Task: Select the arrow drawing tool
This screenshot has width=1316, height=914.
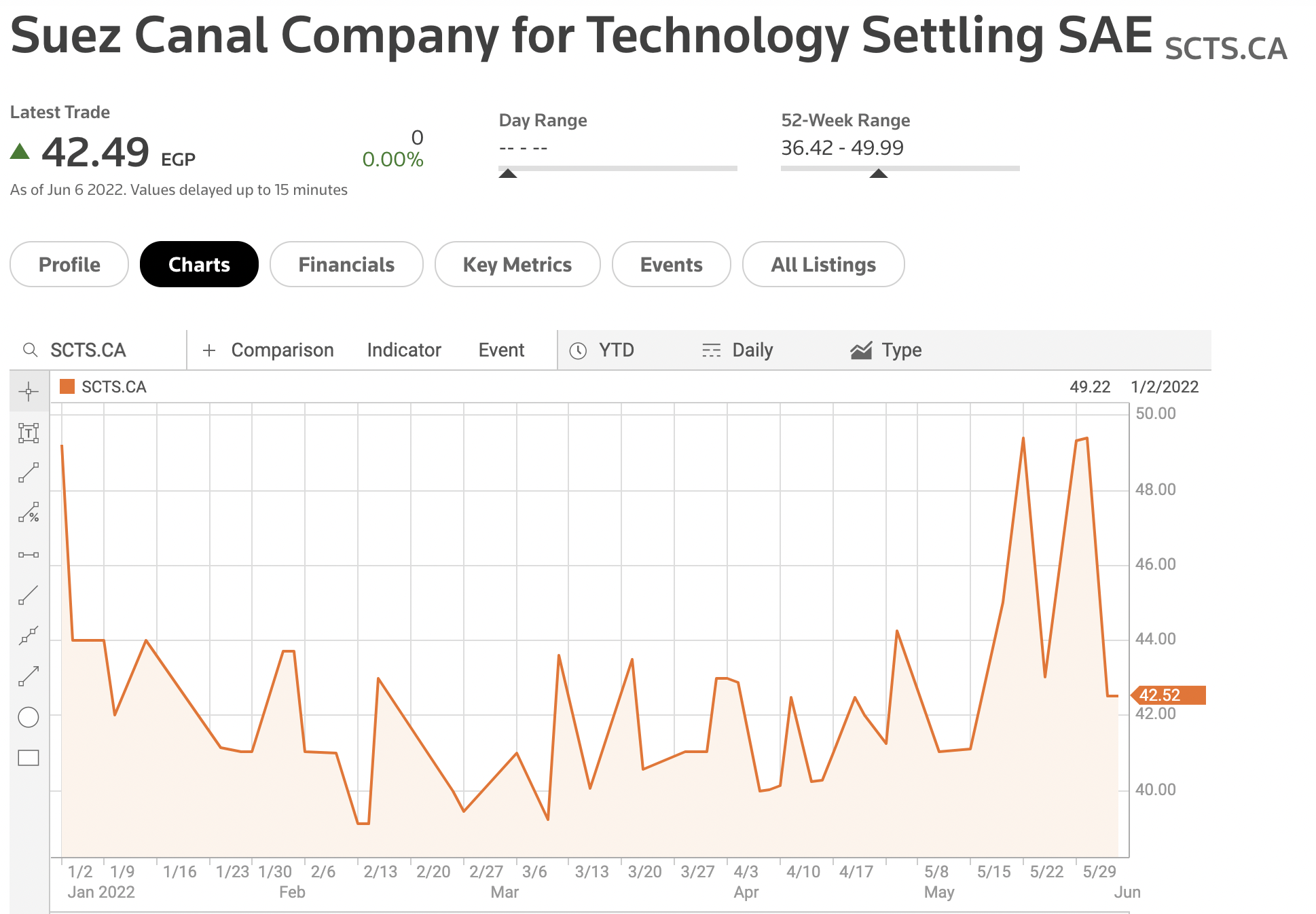Action: coord(29,676)
